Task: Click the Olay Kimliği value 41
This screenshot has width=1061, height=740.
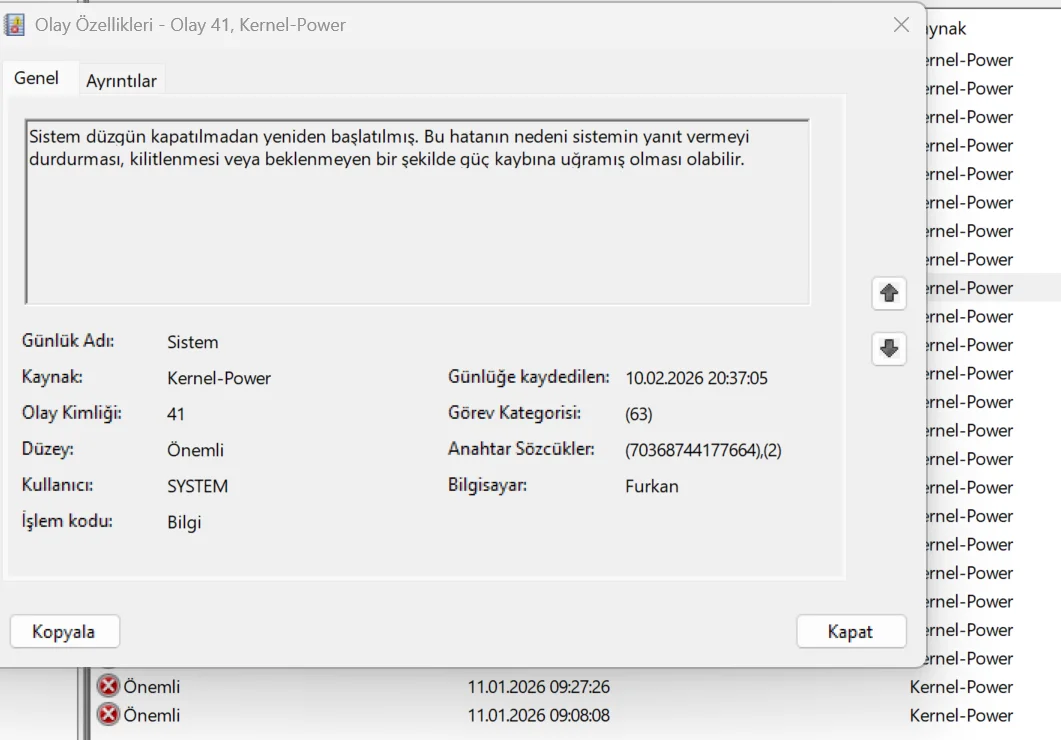Action: [176, 414]
